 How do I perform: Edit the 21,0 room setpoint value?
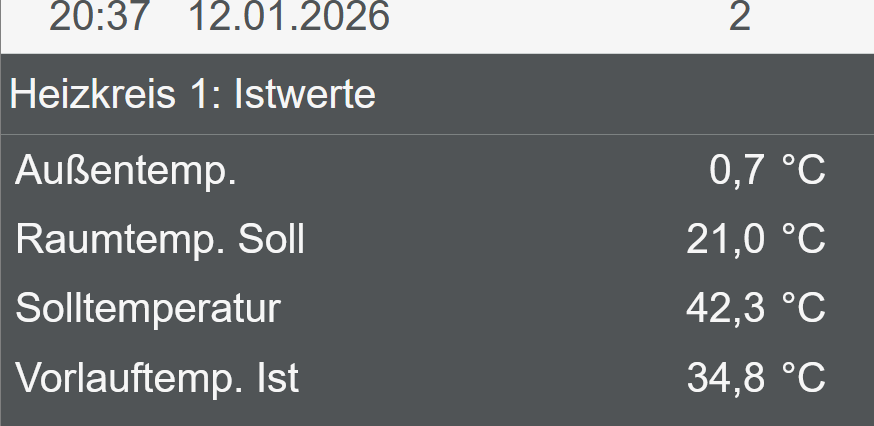[725, 240]
